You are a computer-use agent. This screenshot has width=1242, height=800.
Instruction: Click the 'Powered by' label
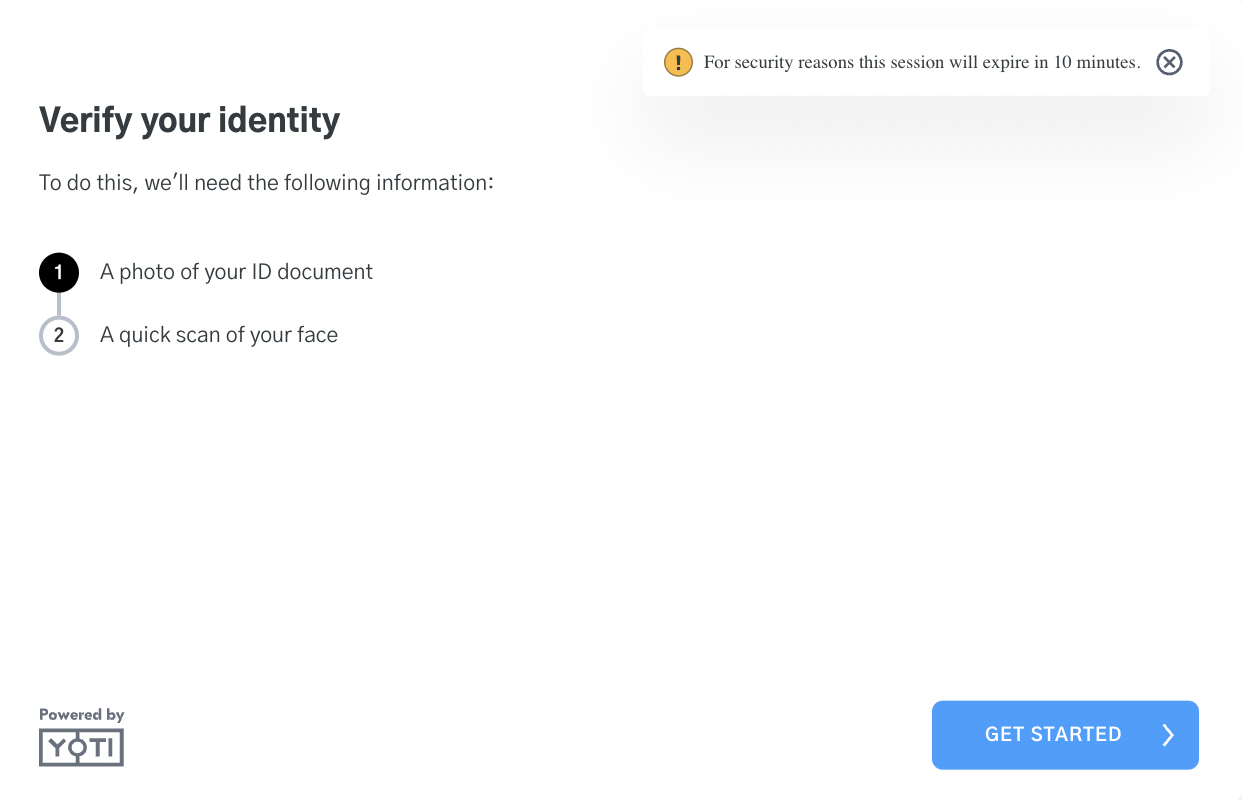(x=81, y=715)
